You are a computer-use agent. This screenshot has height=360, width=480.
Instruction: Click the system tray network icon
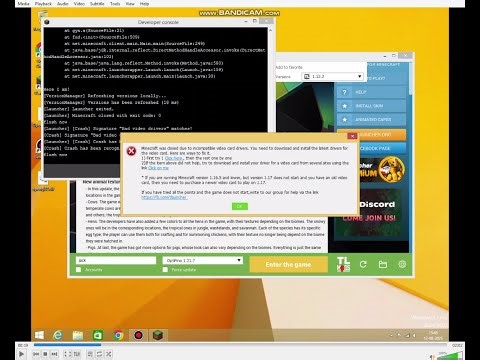click(x=407, y=335)
